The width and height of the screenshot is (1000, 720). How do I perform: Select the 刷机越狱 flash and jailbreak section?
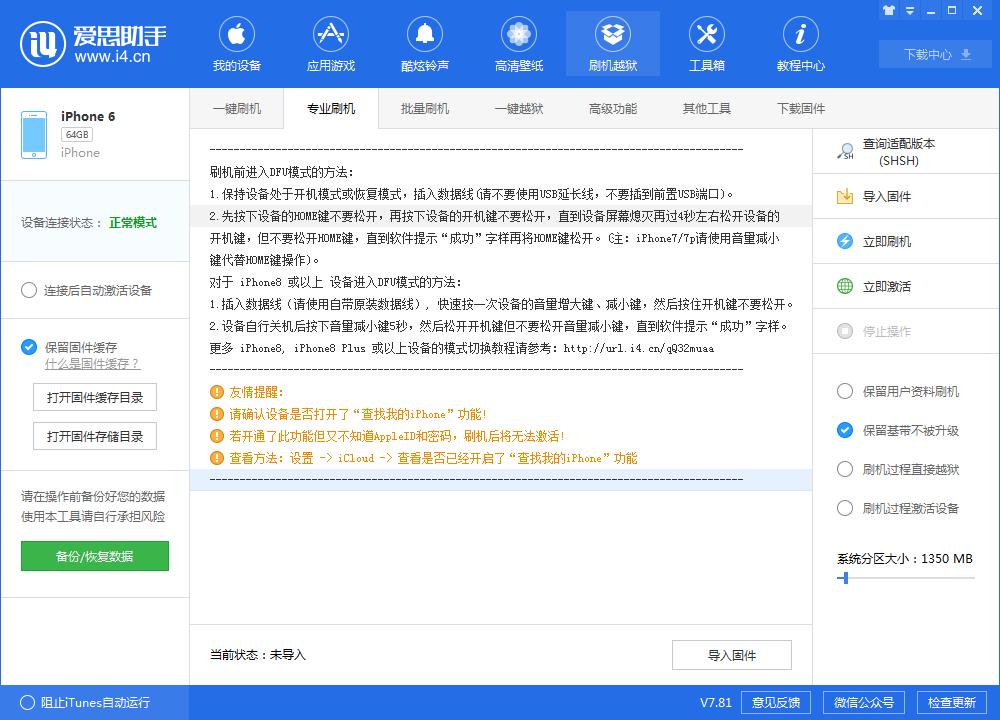[612, 43]
